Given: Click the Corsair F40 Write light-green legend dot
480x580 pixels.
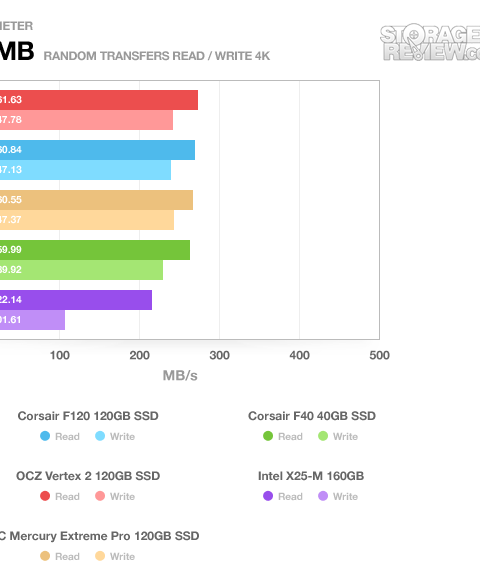Looking at the screenshot, I should [x=323, y=436].
